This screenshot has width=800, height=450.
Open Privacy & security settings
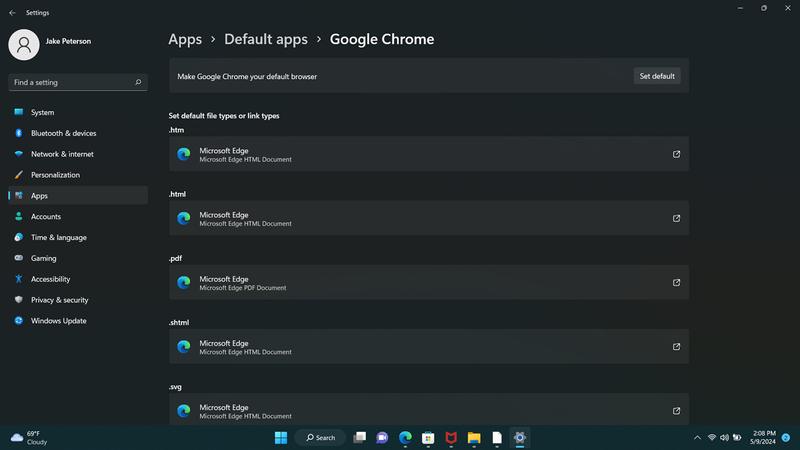pos(78,300)
